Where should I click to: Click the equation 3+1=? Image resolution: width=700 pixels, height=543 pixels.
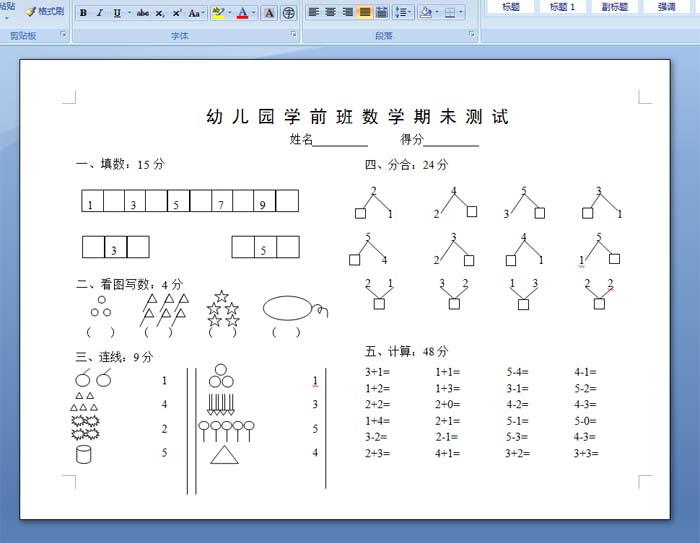click(x=377, y=372)
